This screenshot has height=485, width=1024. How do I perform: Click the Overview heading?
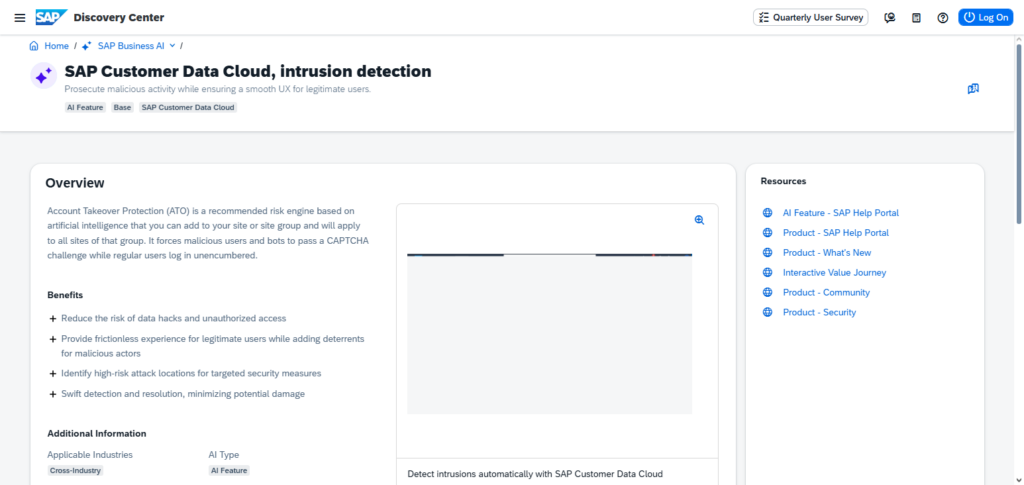coord(74,183)
